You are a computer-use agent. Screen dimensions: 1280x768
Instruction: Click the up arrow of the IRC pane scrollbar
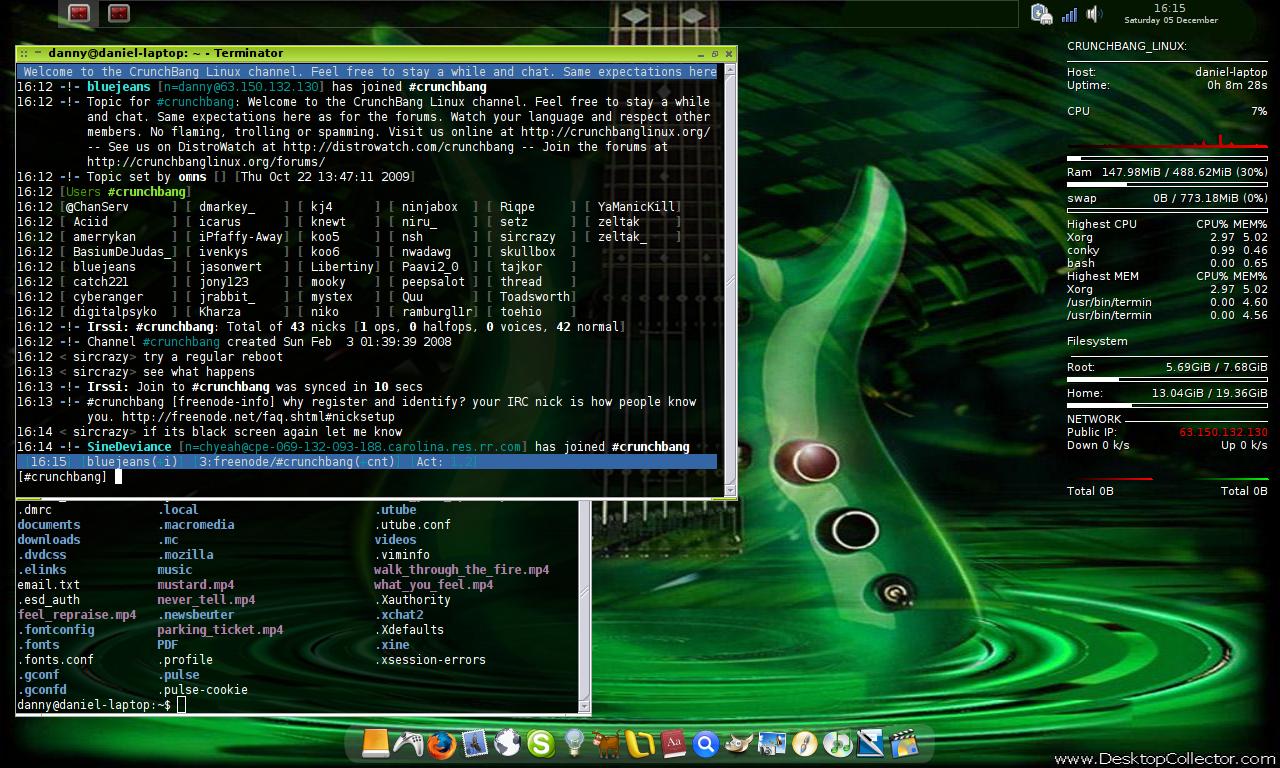[x=730, y=71]
